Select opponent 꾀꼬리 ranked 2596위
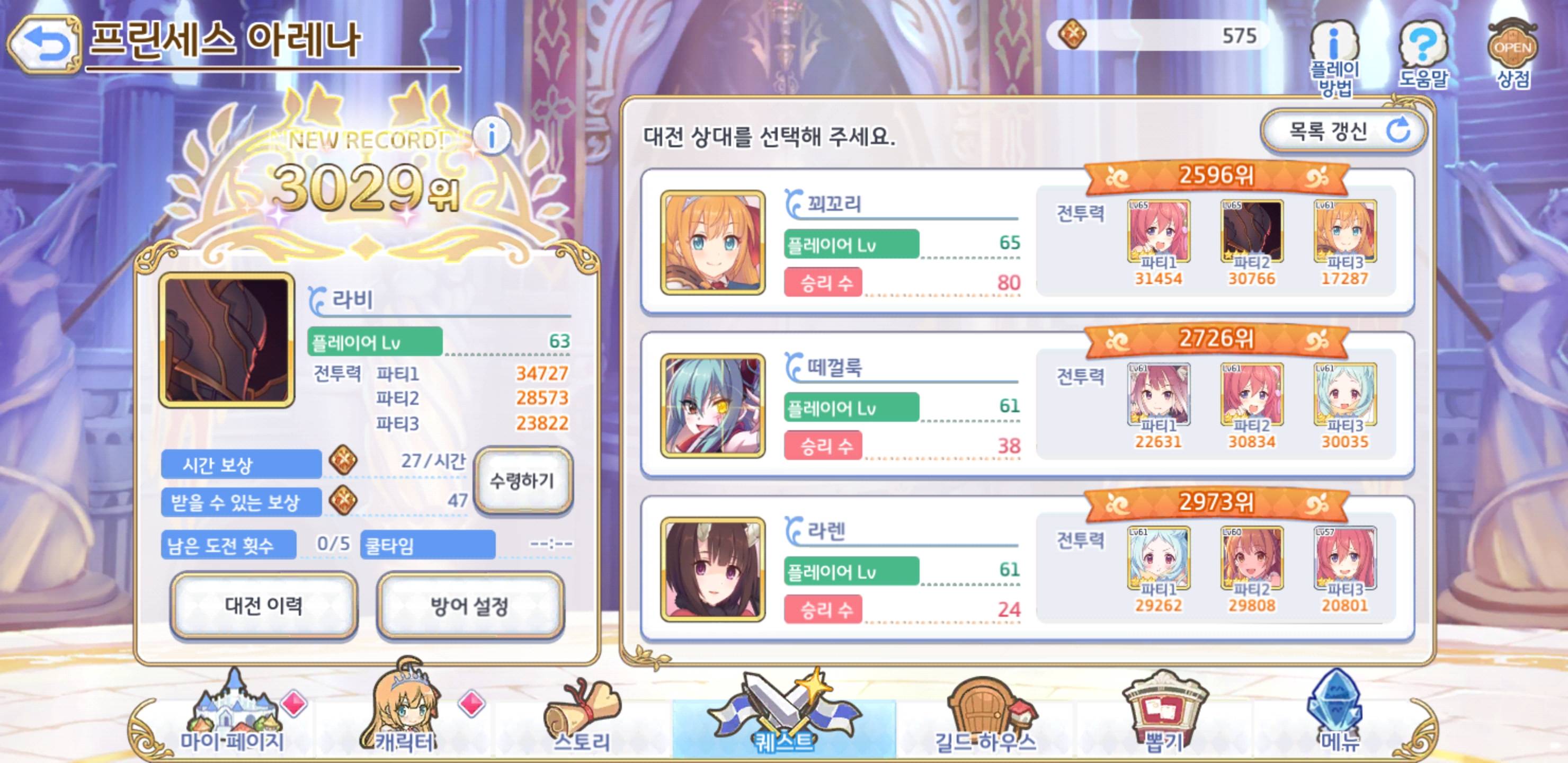Viewport: 1568px width, 763px height. [x=1027, y=242]
